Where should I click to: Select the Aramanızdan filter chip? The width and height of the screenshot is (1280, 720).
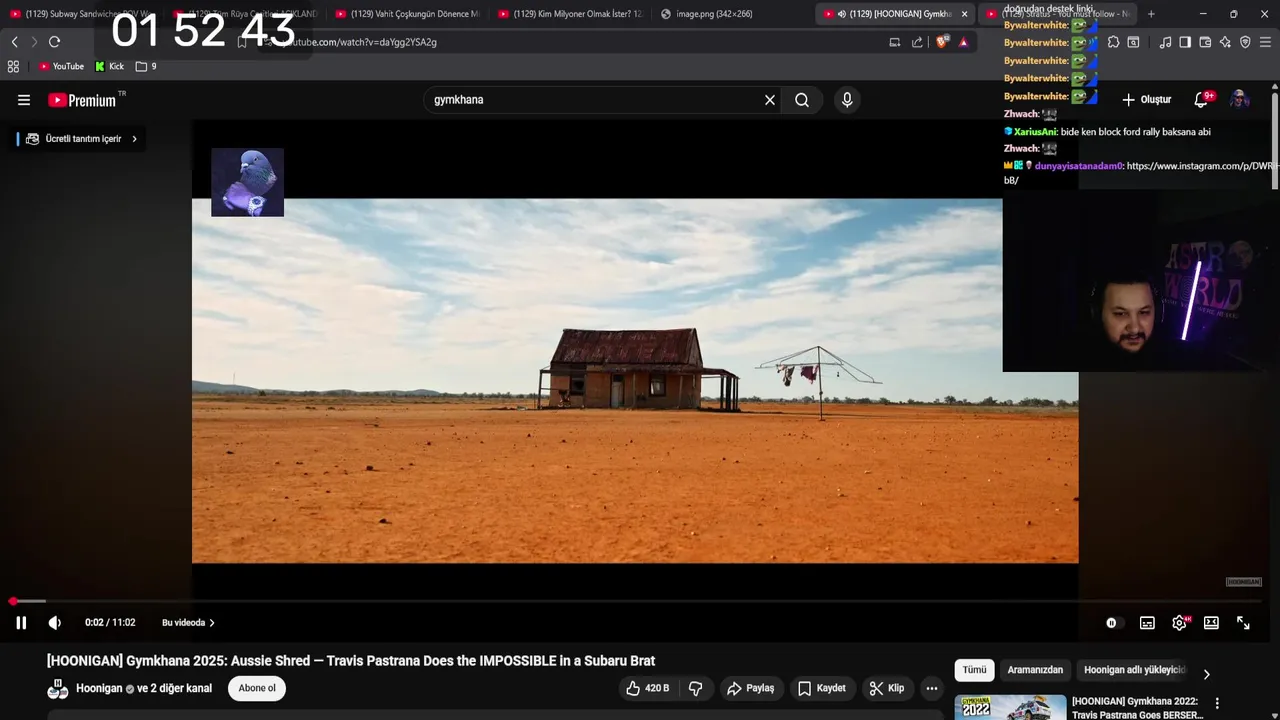coord(1035,670)
